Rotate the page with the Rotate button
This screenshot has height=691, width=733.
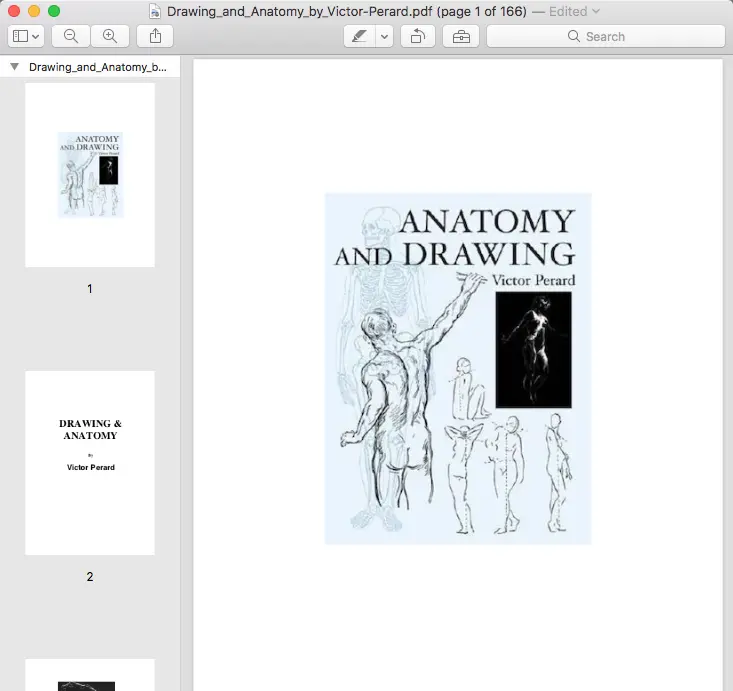[417, 36]
